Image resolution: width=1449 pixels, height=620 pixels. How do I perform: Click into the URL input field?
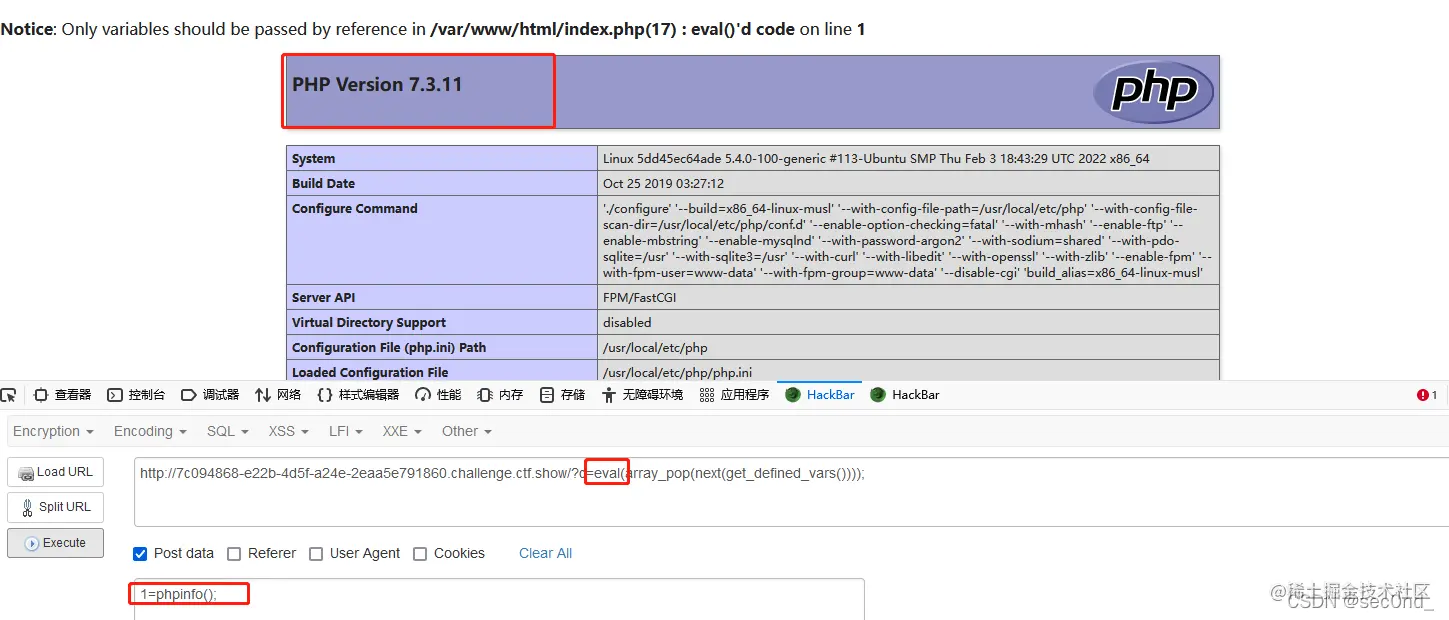[x=791, y=490]
